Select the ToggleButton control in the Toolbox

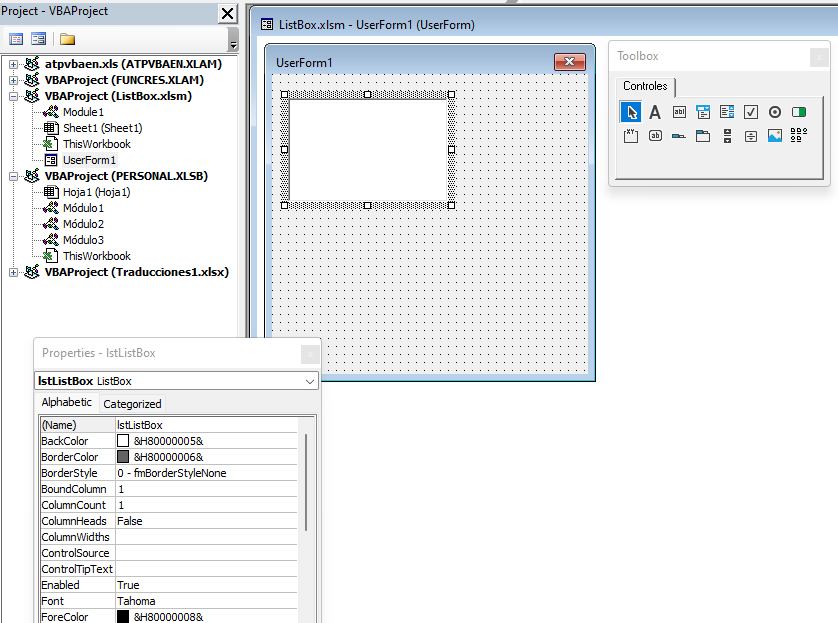(799, 112)
